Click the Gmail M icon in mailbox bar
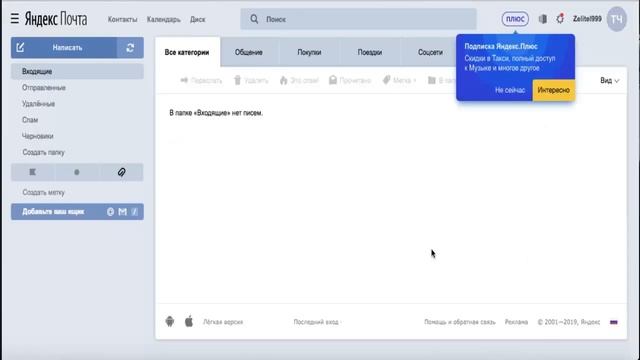The width and height of the screenshot is (640, 360). pyautogui.click(x=122, y=211)
